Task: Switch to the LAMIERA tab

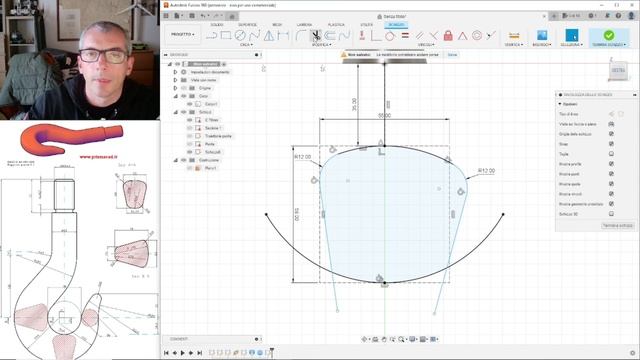Action: tap(304, 25)
